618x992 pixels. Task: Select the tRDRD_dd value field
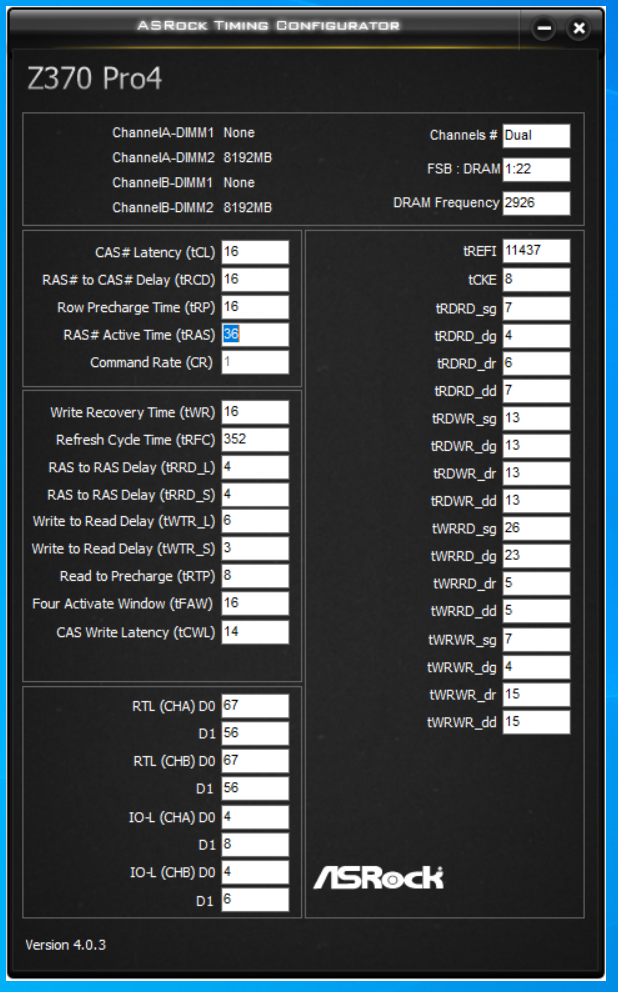536,391
